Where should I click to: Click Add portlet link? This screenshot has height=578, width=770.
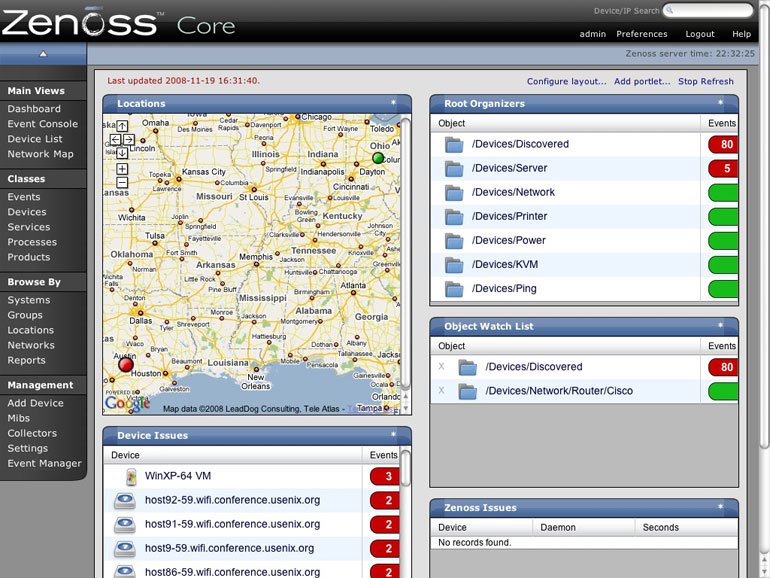coord(642,82)
